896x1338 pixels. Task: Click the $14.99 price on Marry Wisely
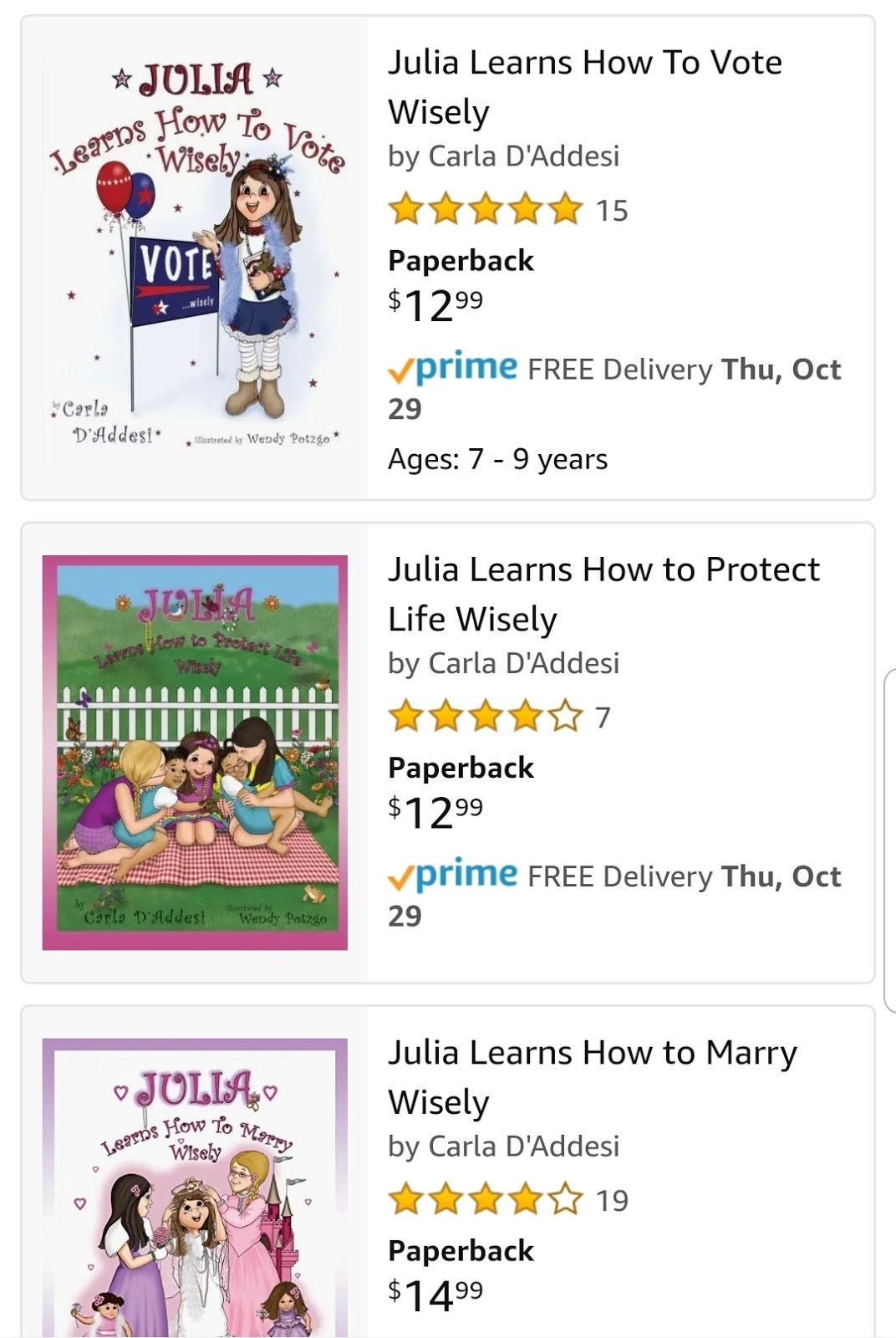coord(435,1295)
